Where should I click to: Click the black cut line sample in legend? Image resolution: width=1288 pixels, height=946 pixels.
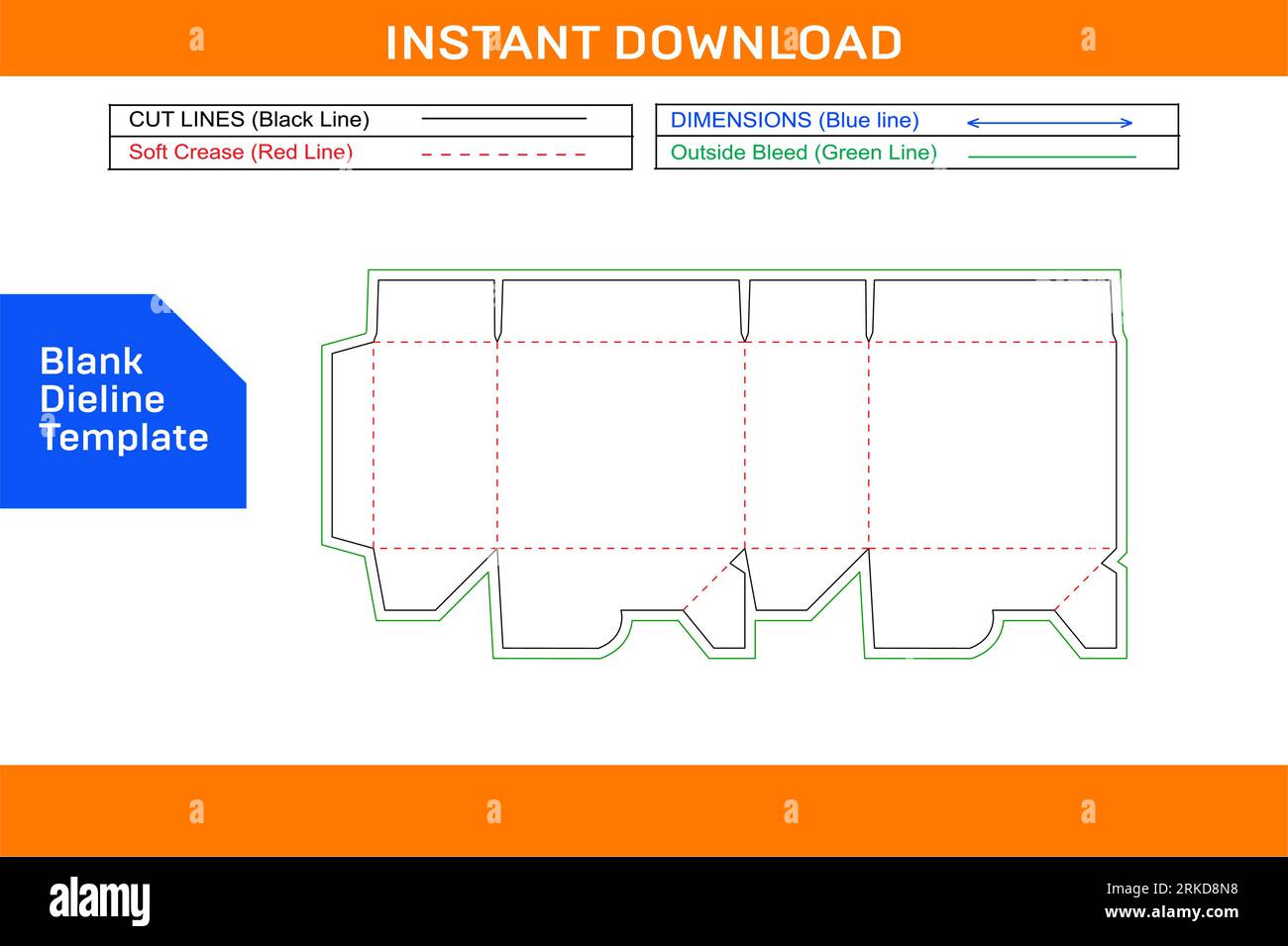point(503,119)
